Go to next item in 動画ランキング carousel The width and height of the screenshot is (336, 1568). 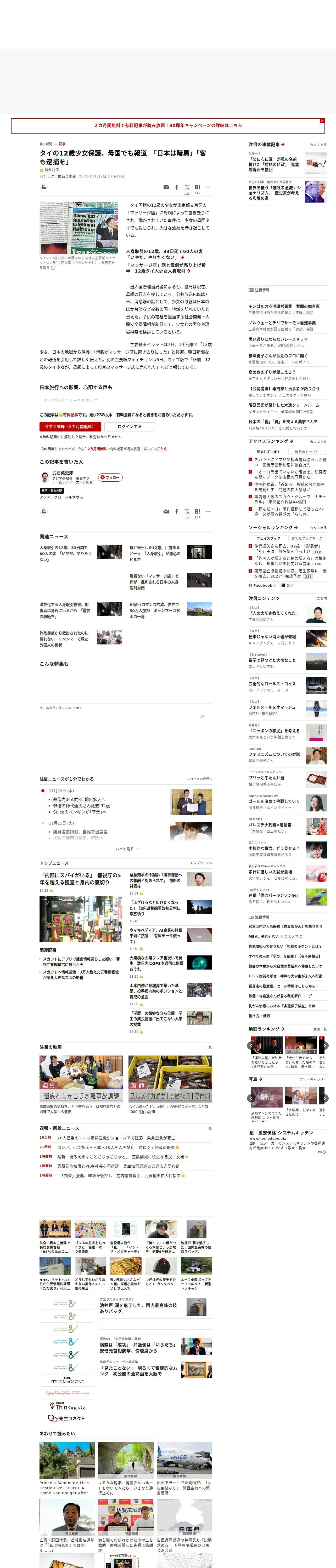324,1046
